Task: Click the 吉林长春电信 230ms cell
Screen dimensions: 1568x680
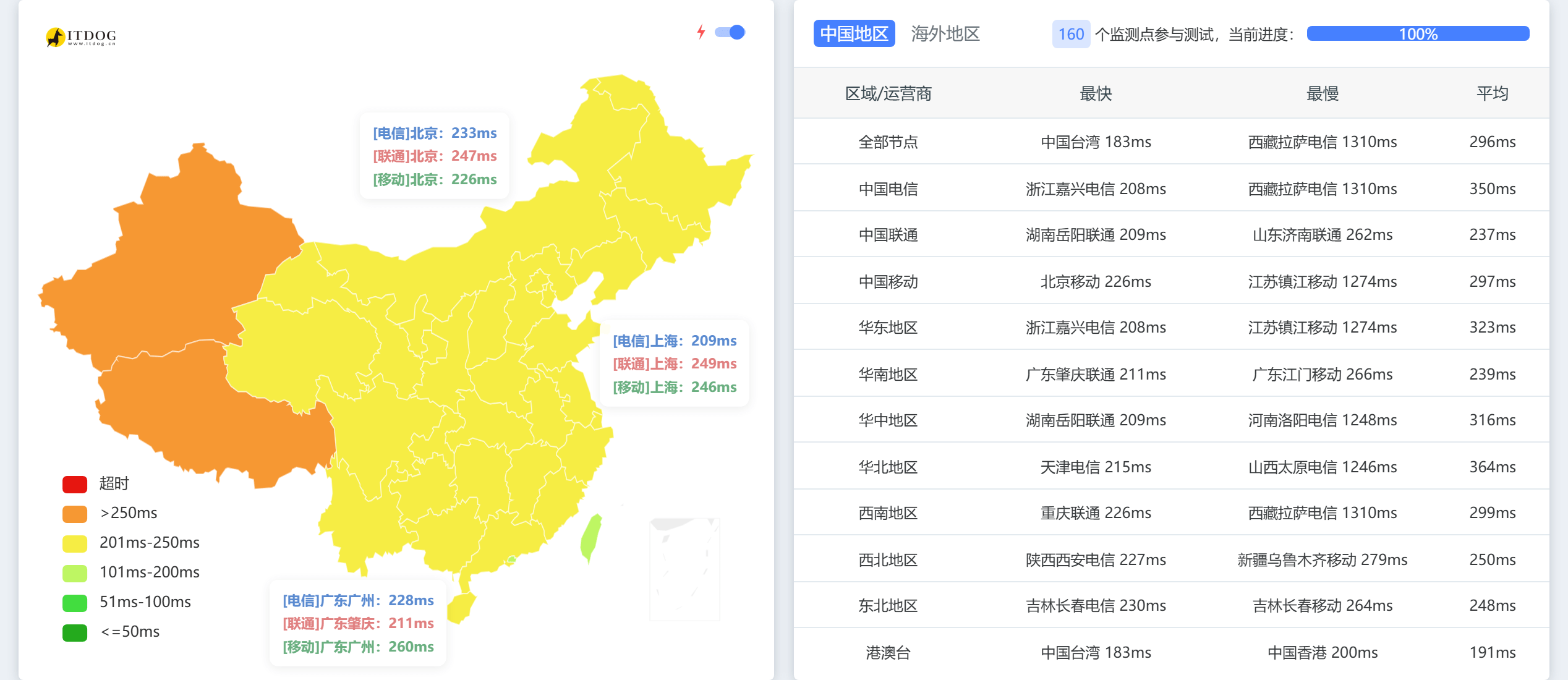Action: pos(1096,605)
